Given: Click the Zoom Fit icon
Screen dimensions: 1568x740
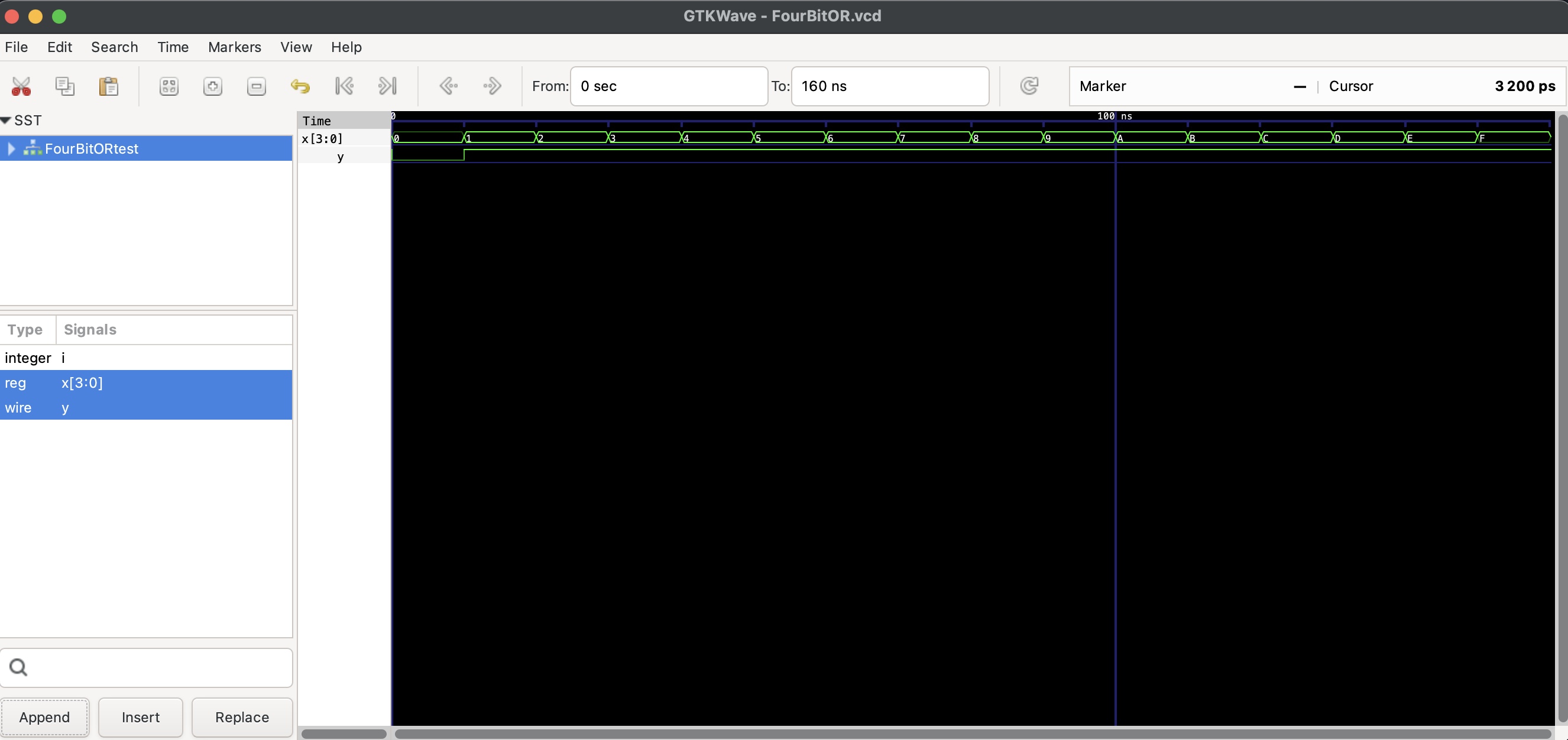Looking at the screenshot, I should (x=169, y=86).
